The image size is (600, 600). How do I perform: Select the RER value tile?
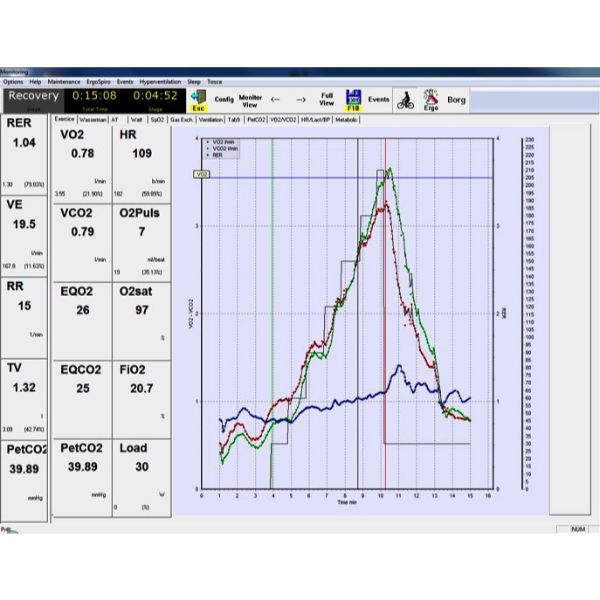(24, 155)
